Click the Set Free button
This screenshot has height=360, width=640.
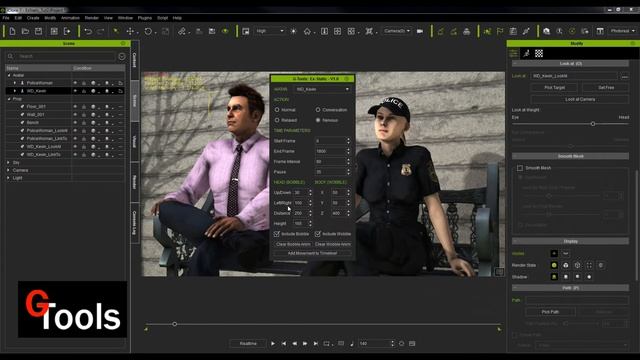pyautogui.click(x=606, y=88)
